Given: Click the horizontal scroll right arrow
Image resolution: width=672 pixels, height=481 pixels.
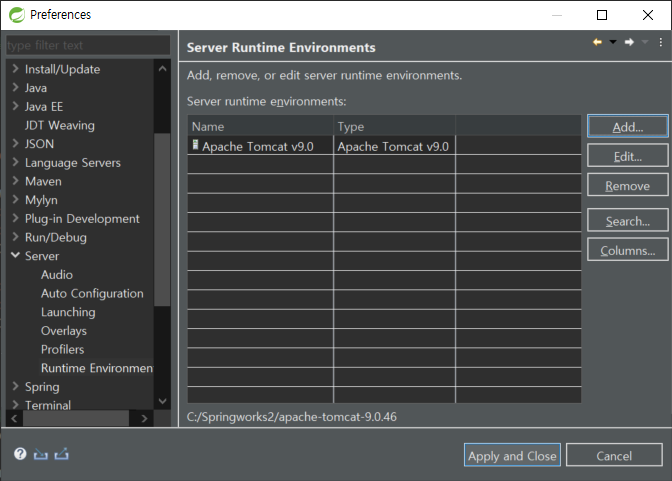Looking at the screenshot, I should point(144,418).
